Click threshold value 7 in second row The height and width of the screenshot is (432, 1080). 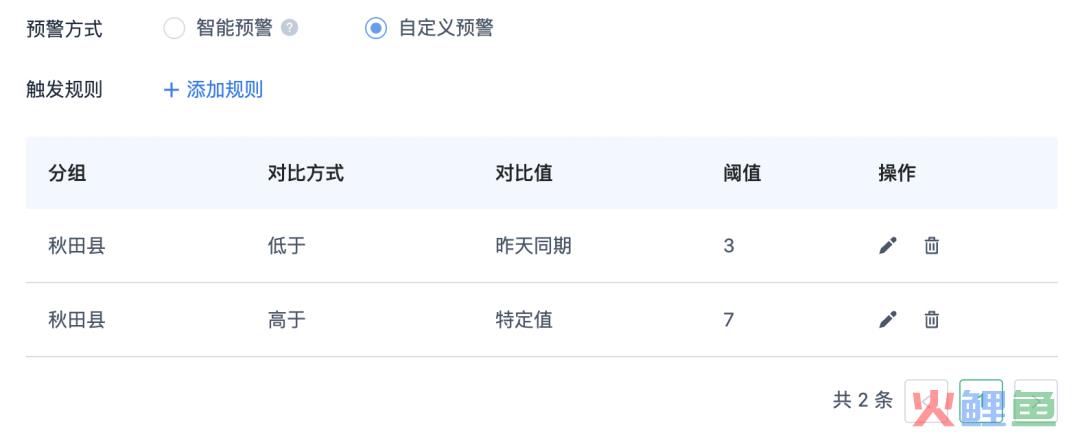pyautogui.click(x=729, y=319)
